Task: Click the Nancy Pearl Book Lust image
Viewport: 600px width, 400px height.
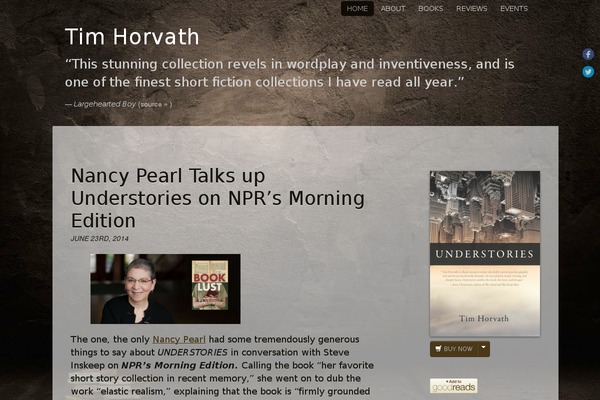Action: tap(165, 289)
